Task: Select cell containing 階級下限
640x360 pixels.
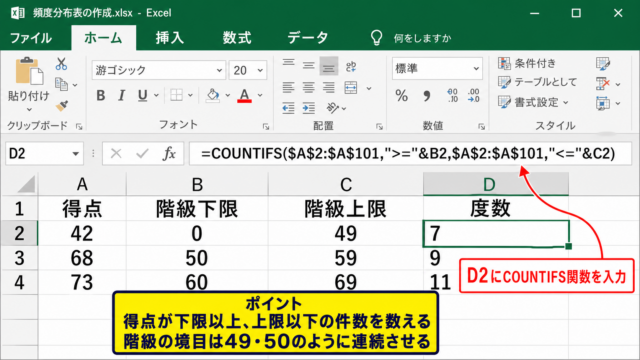Action: point(197,209)
